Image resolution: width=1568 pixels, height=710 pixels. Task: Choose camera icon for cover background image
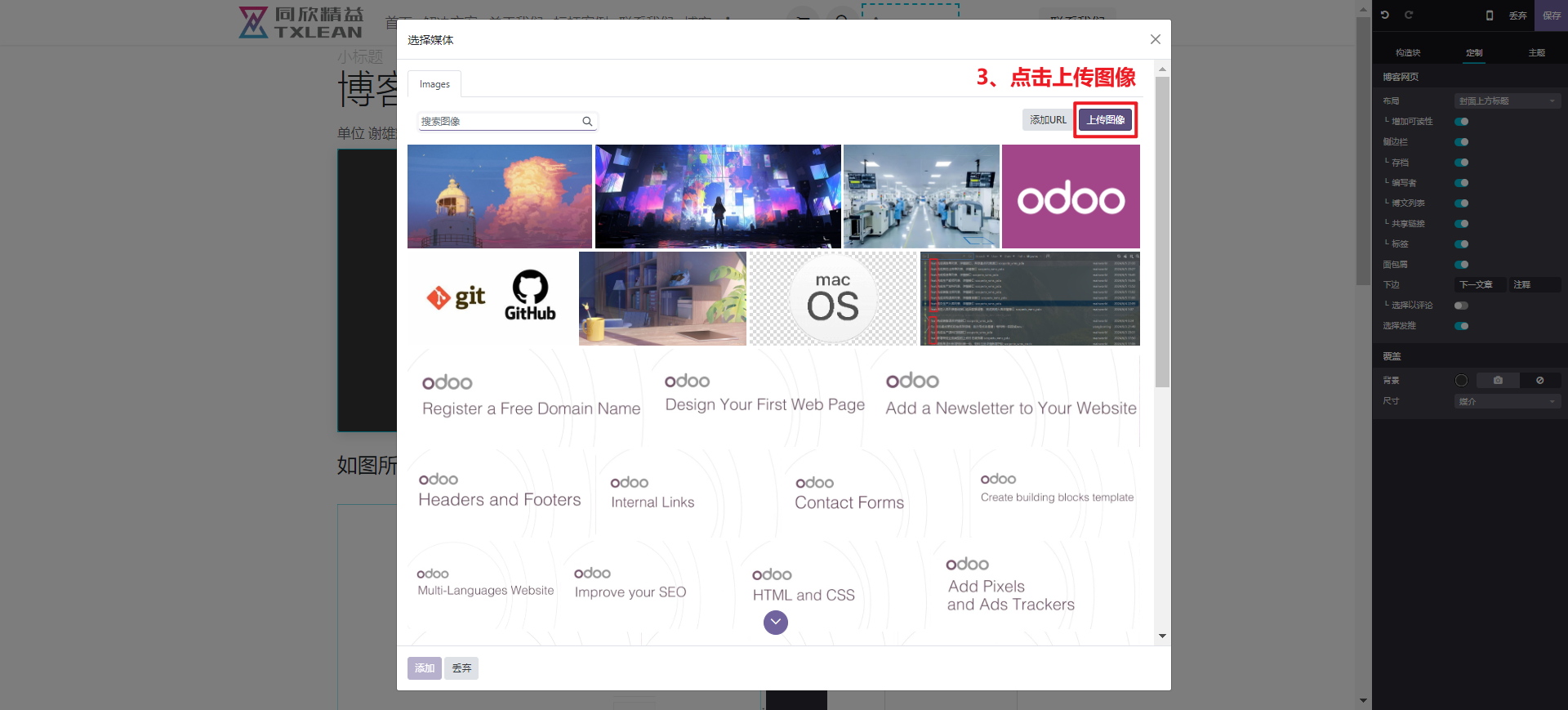pos(1498,381)
